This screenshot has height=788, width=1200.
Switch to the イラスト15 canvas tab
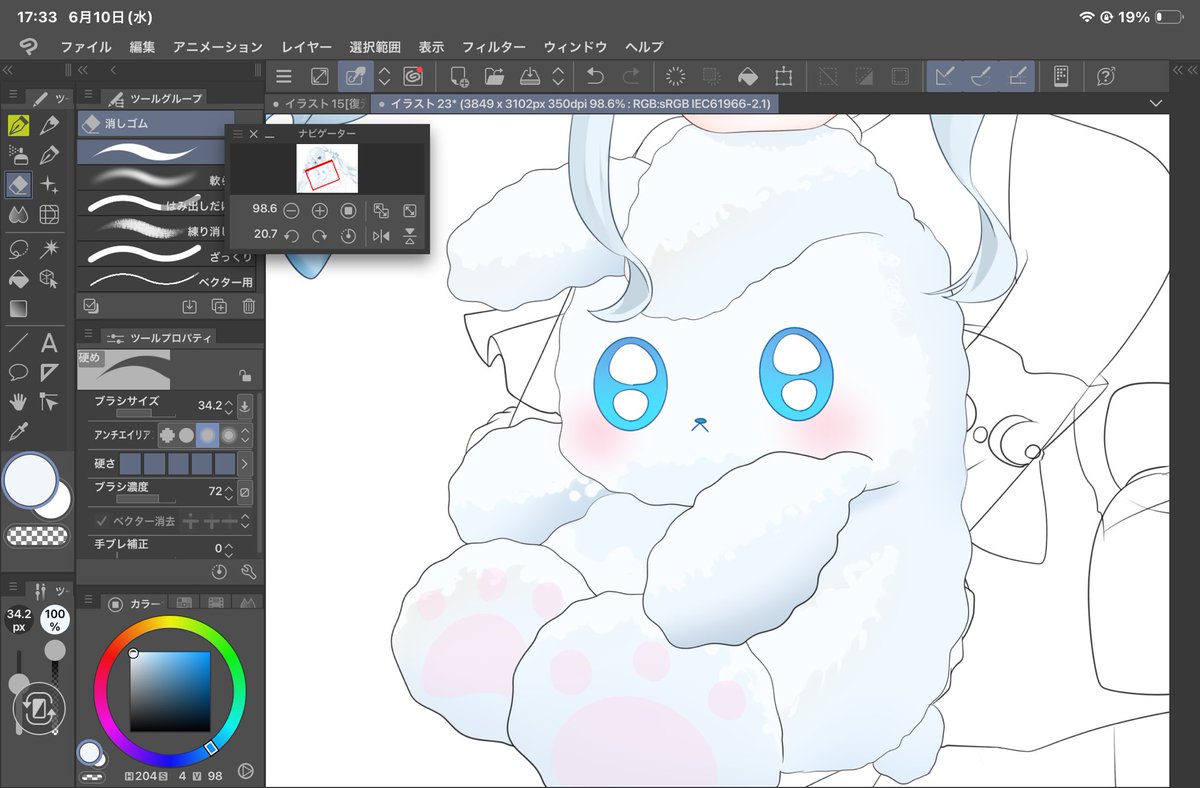click(318, 104)
